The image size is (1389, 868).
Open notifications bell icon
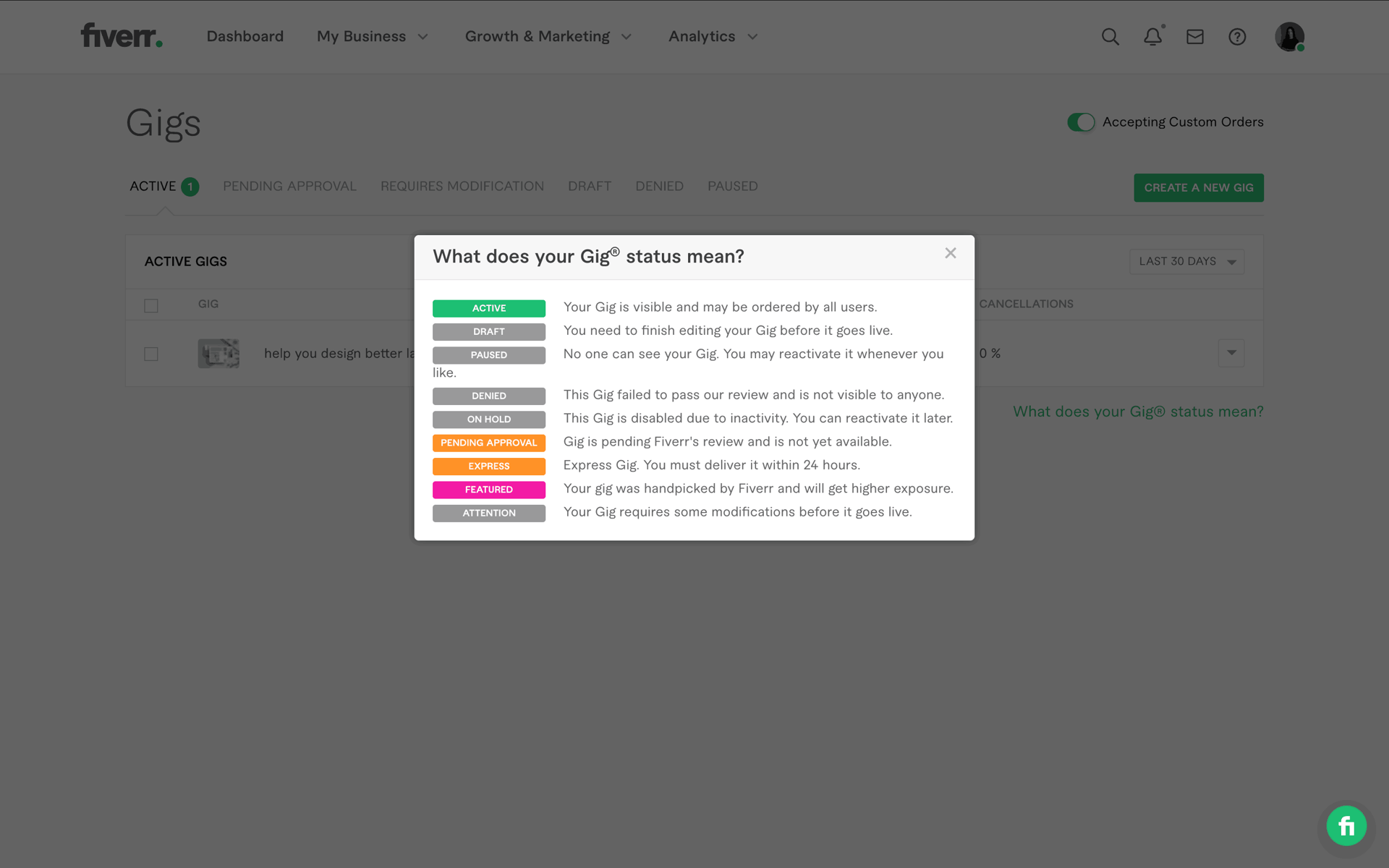[x=1152, y=37]
